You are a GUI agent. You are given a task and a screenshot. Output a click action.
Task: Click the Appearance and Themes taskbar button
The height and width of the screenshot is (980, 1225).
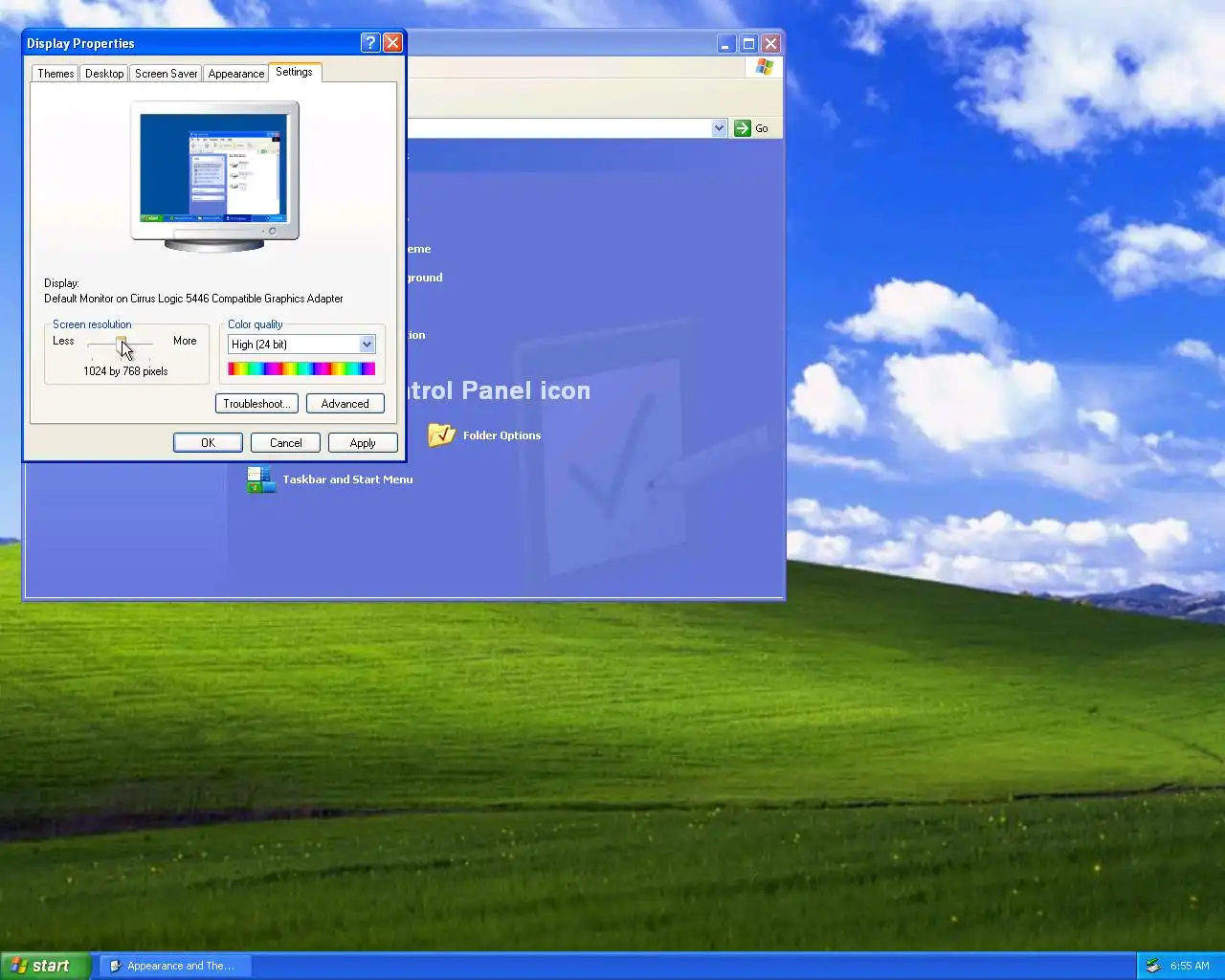pos(175,966)
